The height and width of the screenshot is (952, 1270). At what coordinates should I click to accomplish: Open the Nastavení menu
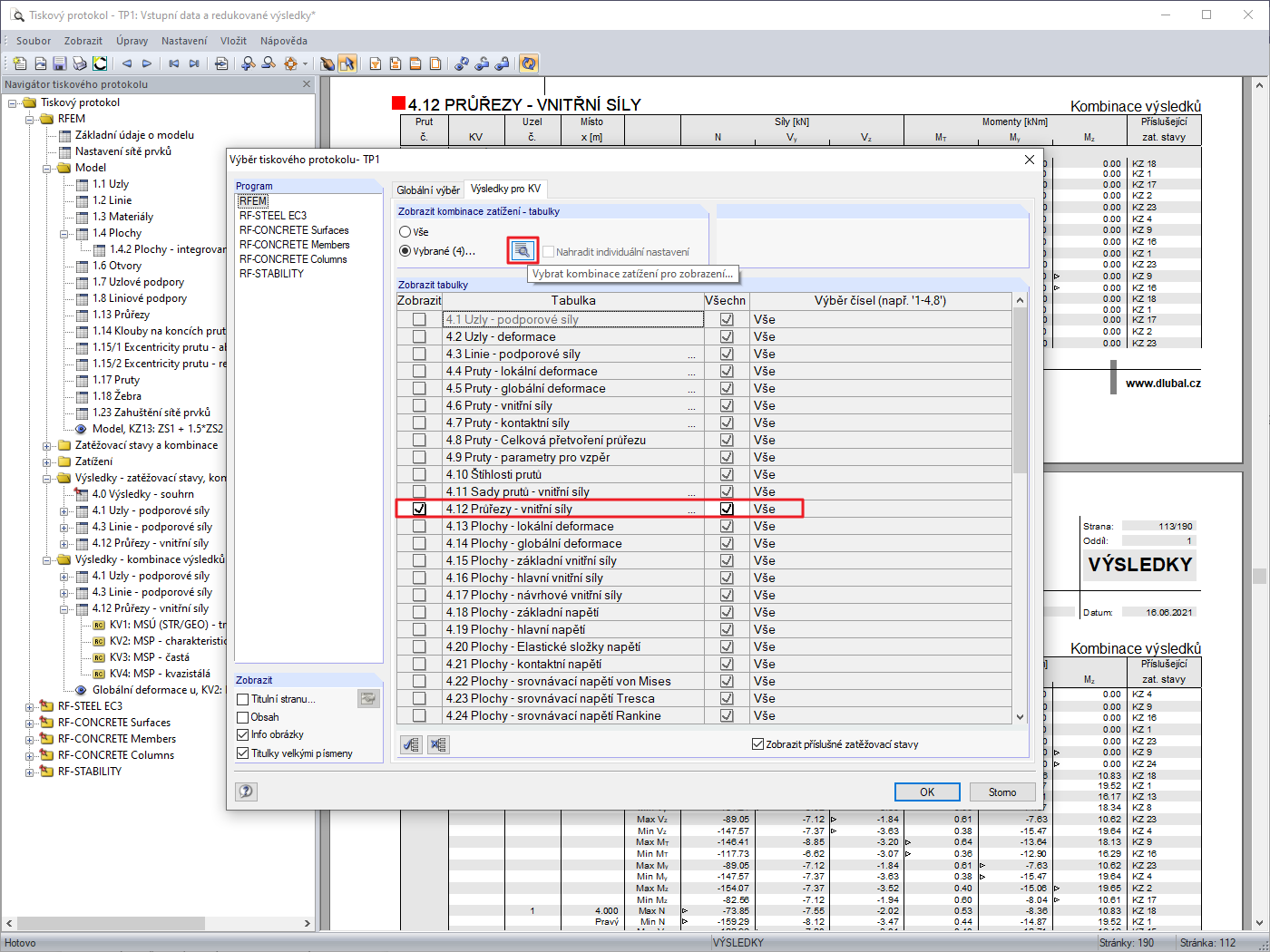pos(184,41)
